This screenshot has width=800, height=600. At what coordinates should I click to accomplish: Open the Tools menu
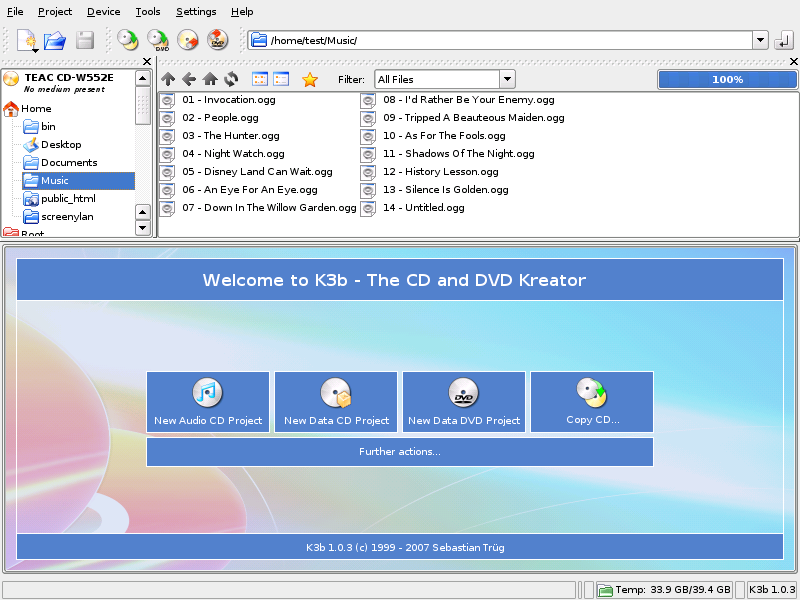coord(147,12)
